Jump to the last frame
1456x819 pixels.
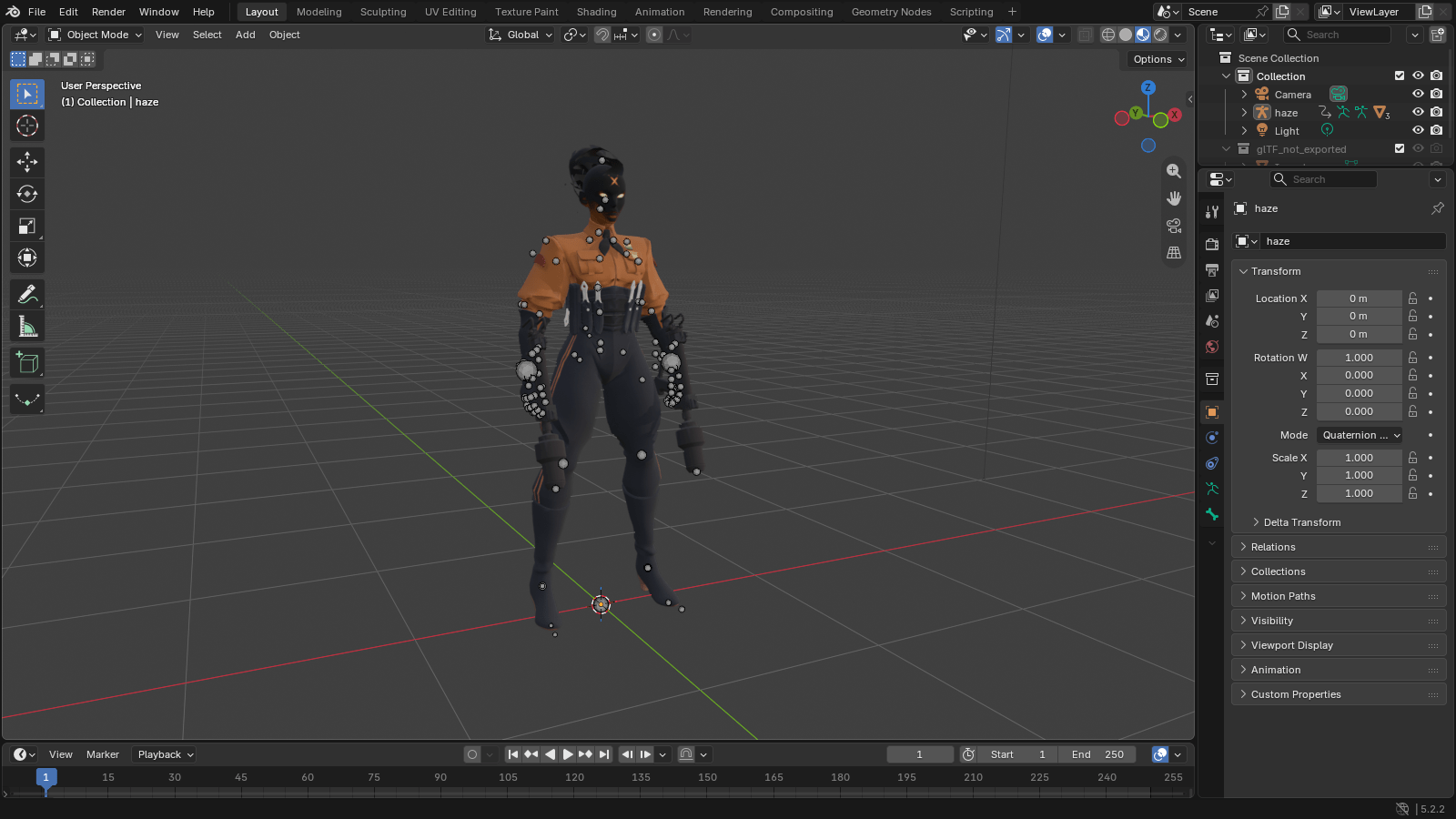604,754
